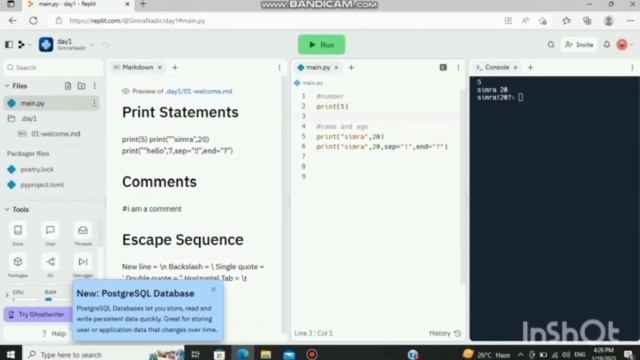Open Bandicam recorder in taskbar

click(x=312, y=354)
